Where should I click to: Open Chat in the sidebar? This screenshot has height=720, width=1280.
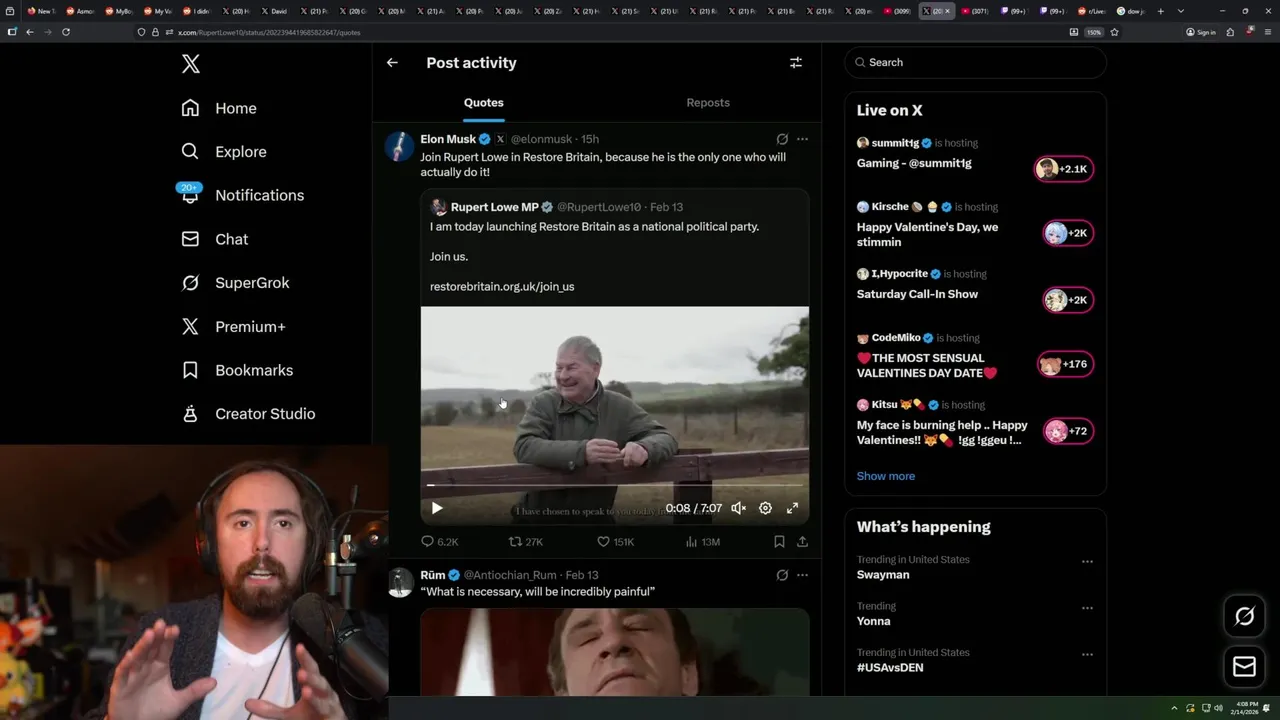tap(215, 239)
